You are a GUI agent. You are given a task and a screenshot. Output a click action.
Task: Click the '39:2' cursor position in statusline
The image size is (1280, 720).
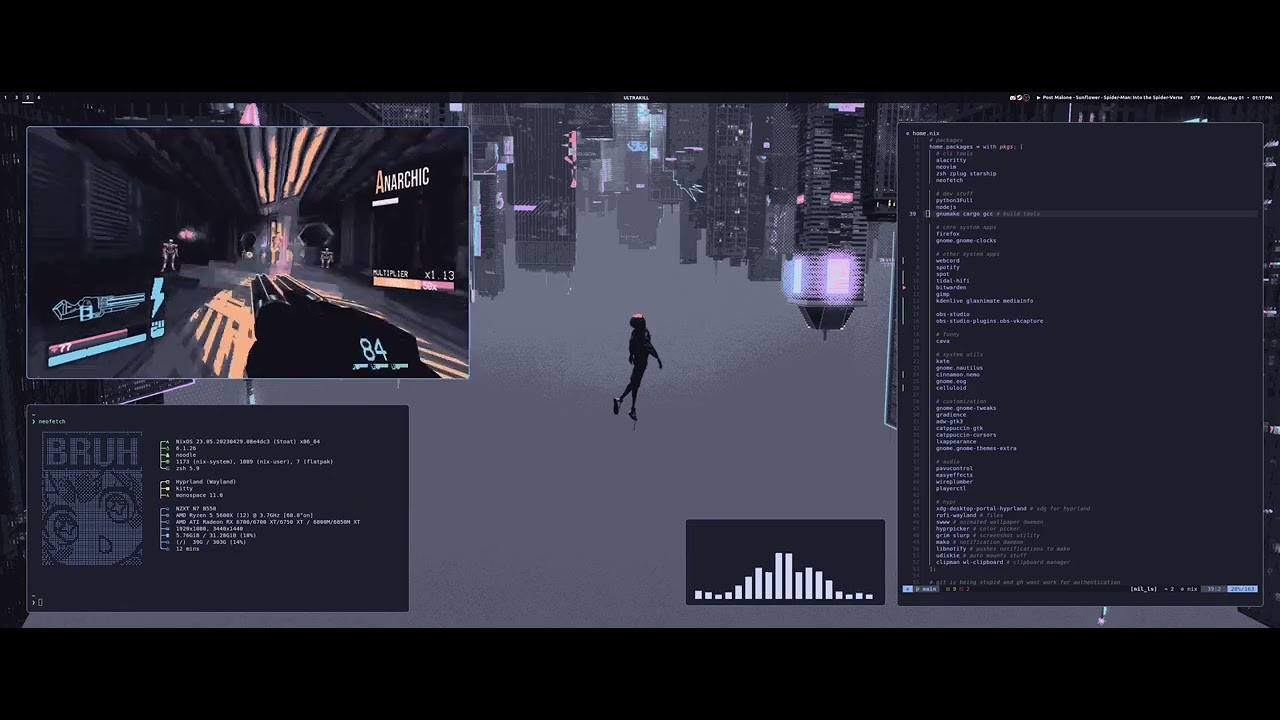point(1214,589)
